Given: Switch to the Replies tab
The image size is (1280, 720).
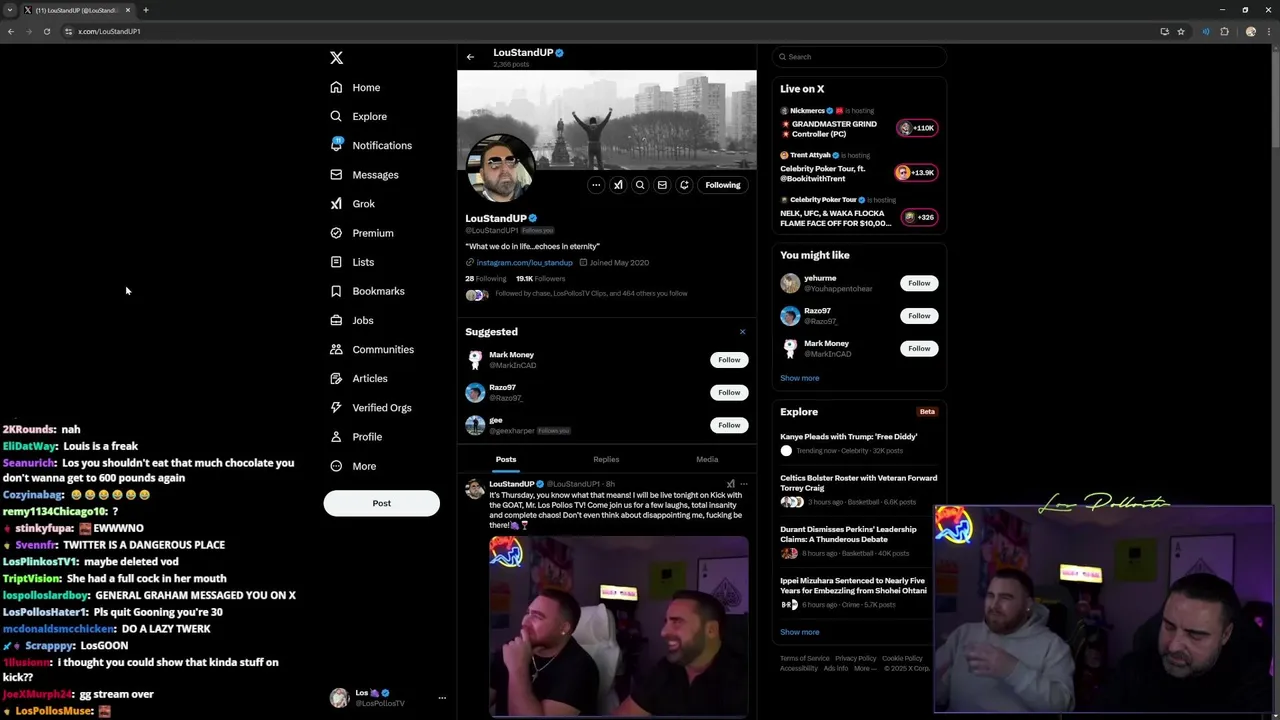Looking at the screenshot, I should click(606, 459).
